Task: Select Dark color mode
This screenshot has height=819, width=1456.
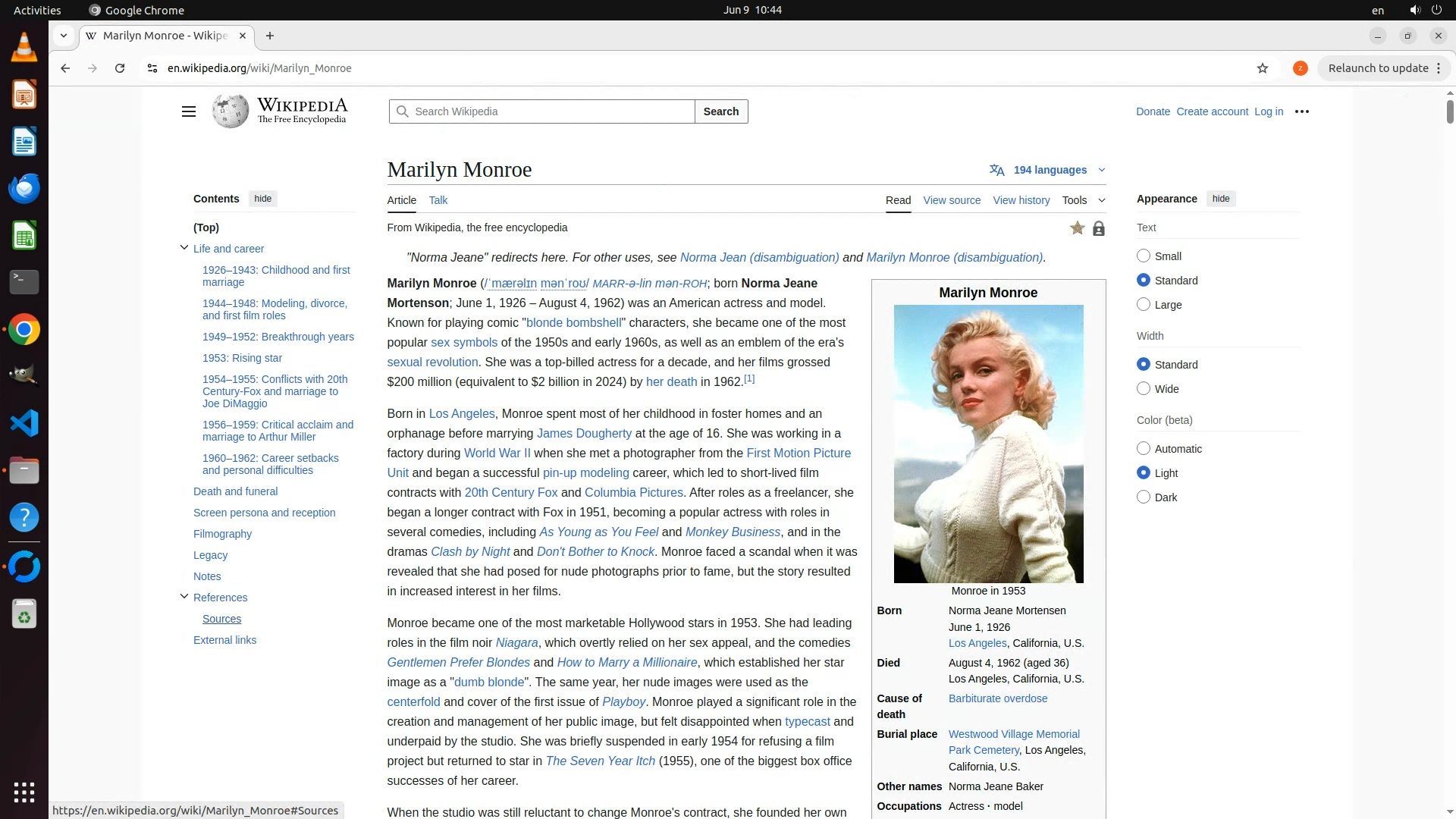Action: tap(1144, 497)
